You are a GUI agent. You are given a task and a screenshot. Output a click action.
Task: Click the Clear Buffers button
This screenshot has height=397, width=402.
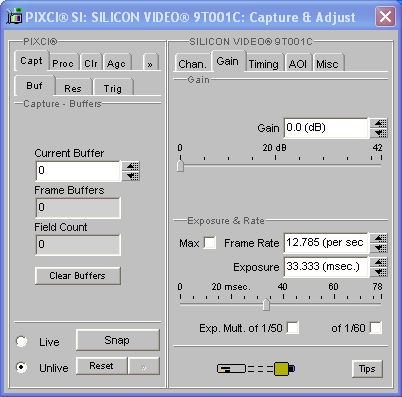[x=78, y=276]
